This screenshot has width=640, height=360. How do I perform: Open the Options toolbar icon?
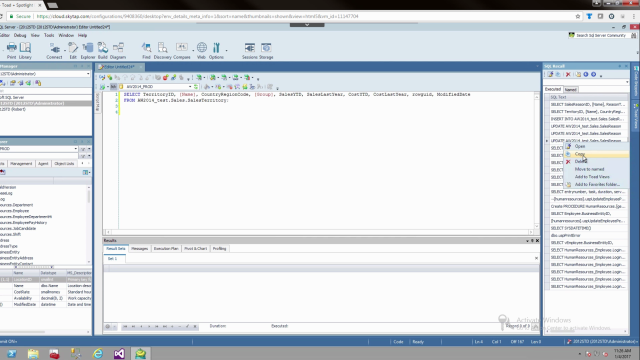(216, 51)
